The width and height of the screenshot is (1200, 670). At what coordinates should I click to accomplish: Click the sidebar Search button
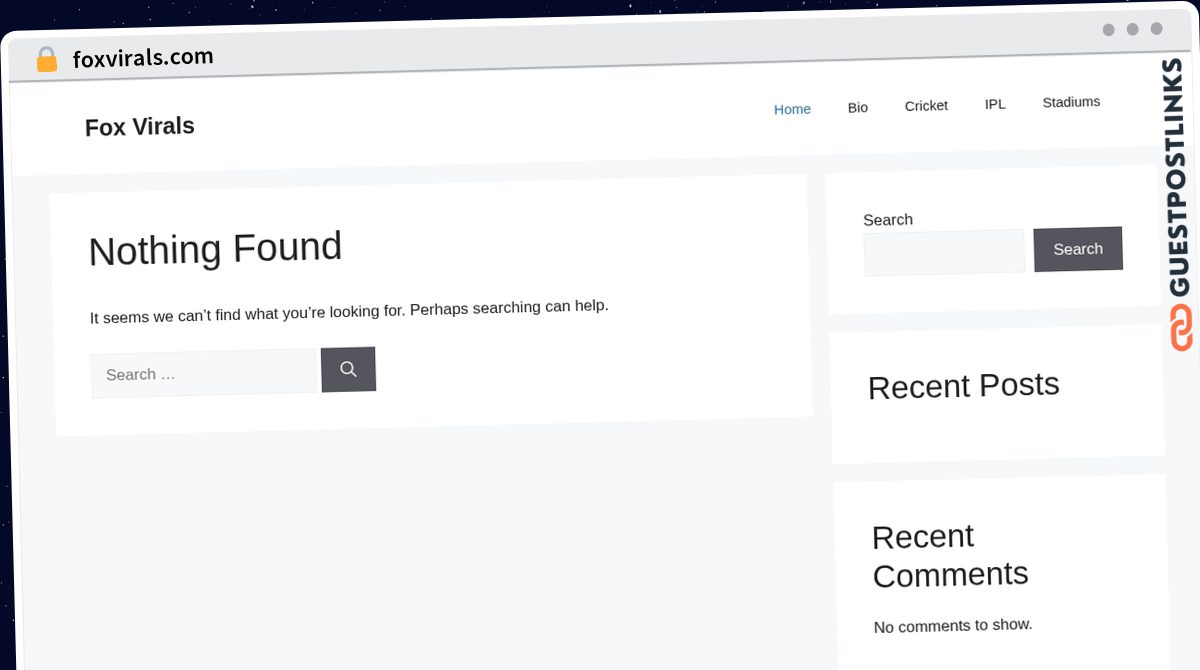[1078, 249]
